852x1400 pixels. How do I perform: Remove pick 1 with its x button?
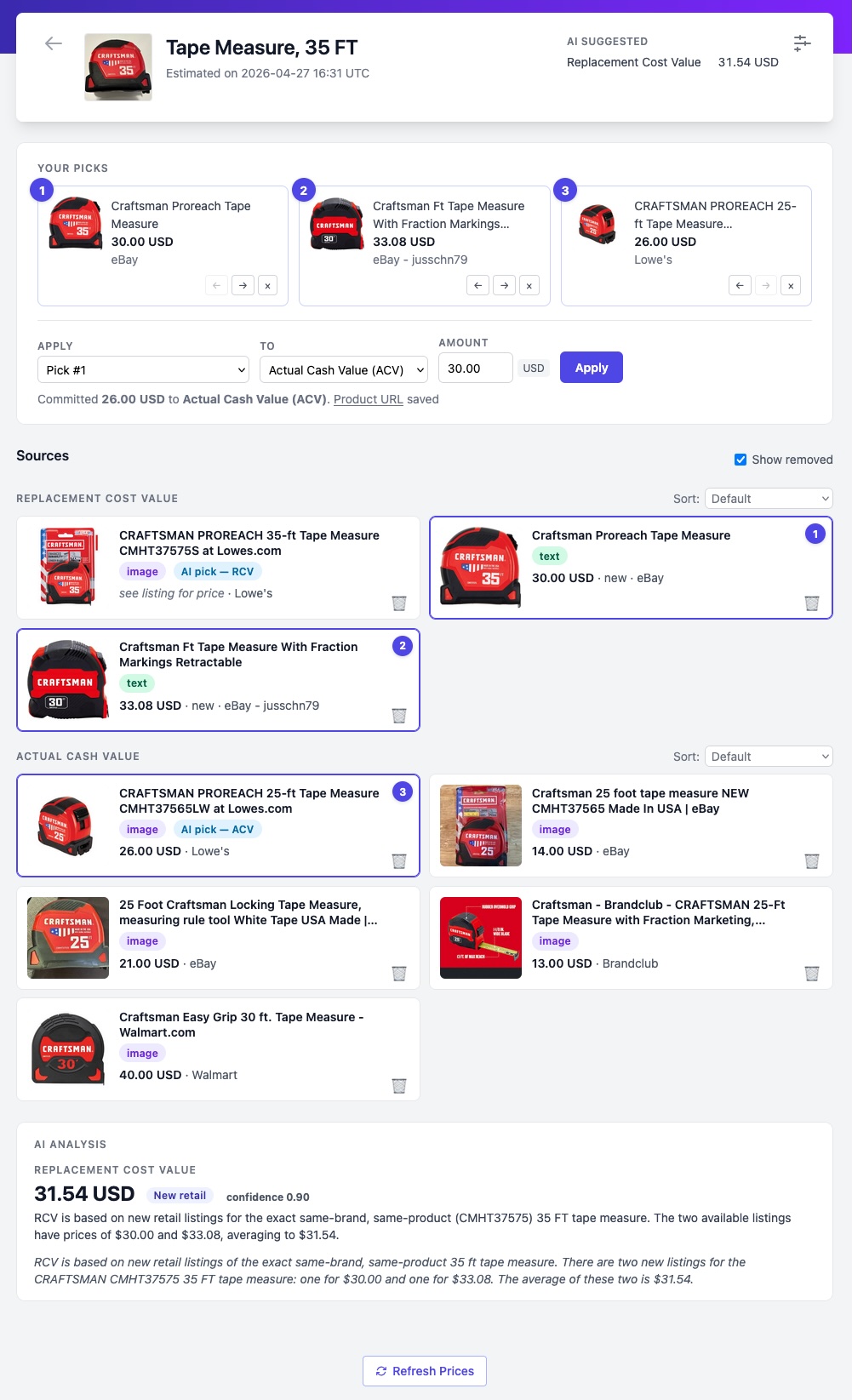pos(267,286)
